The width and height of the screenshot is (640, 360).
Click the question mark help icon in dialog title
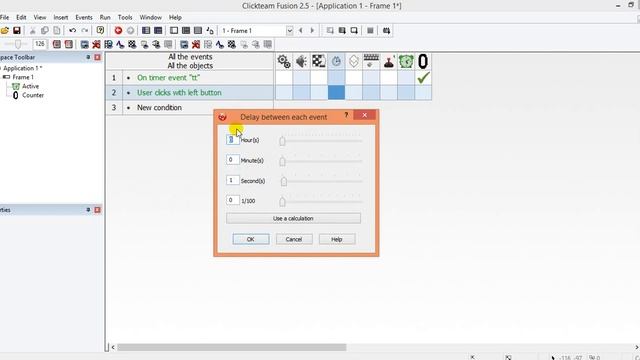click(x=346, y=115)
